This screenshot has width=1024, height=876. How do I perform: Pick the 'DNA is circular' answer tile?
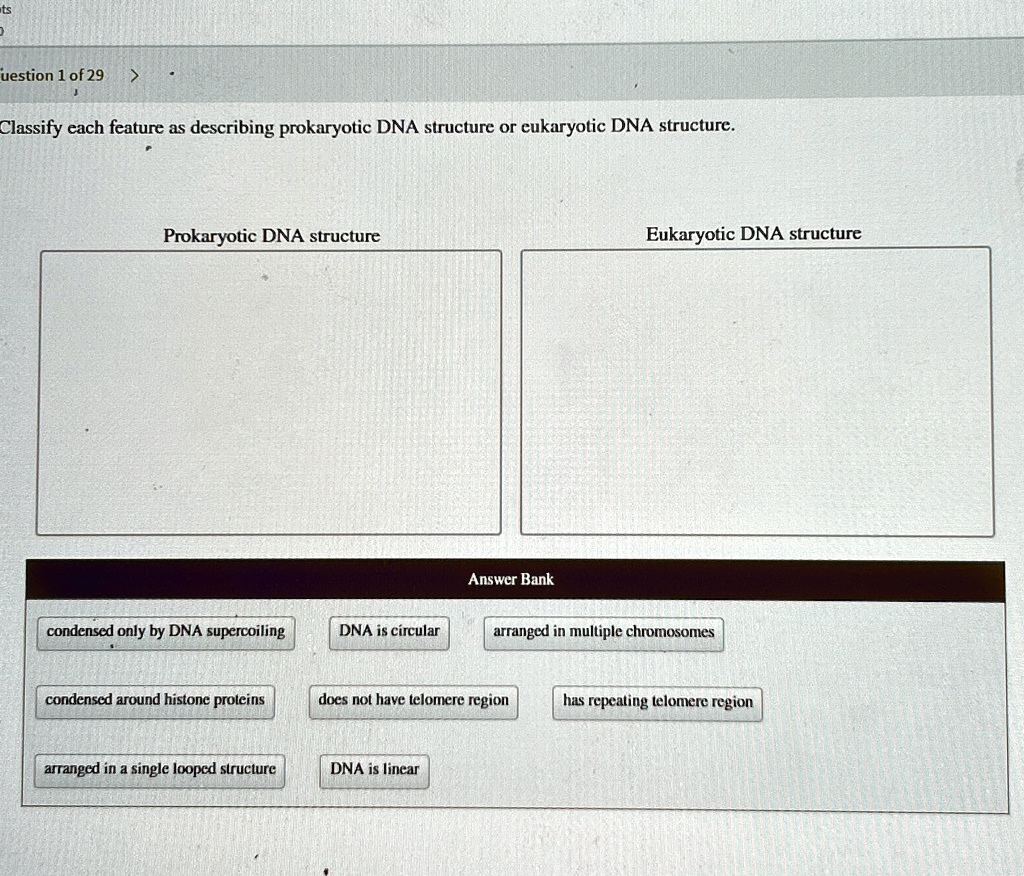pos(389,632)
